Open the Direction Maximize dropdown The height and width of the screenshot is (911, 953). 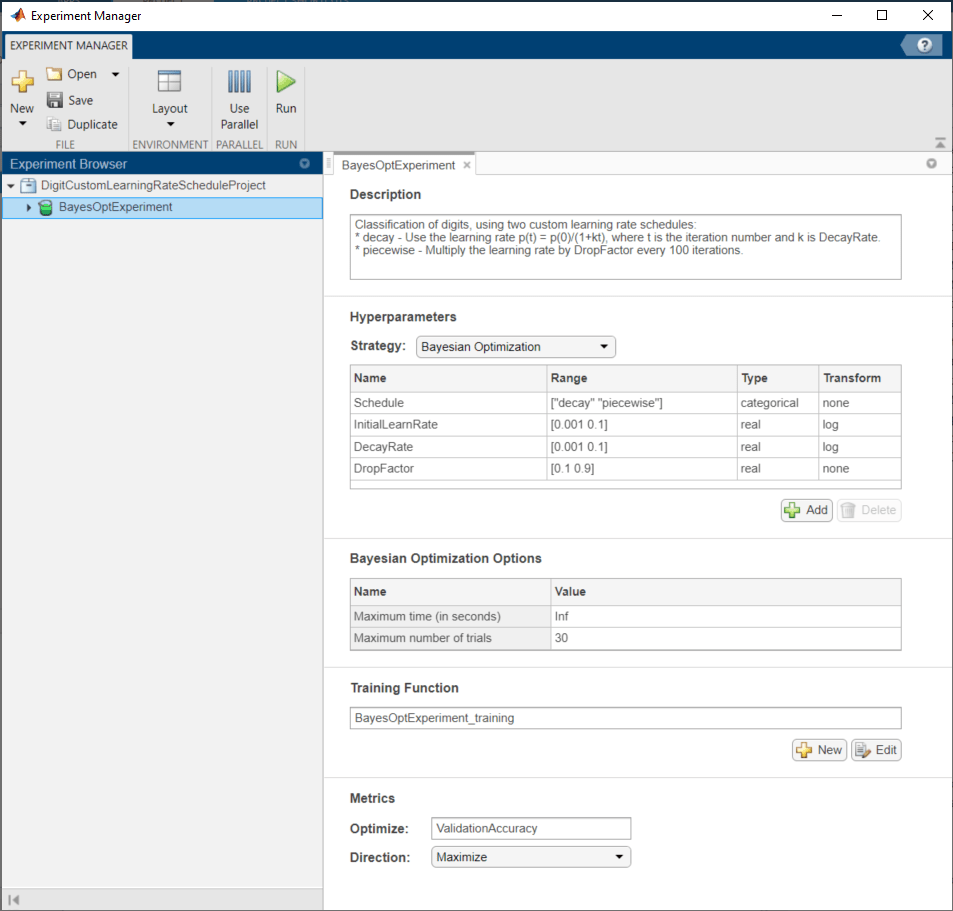tap(531, 857)
